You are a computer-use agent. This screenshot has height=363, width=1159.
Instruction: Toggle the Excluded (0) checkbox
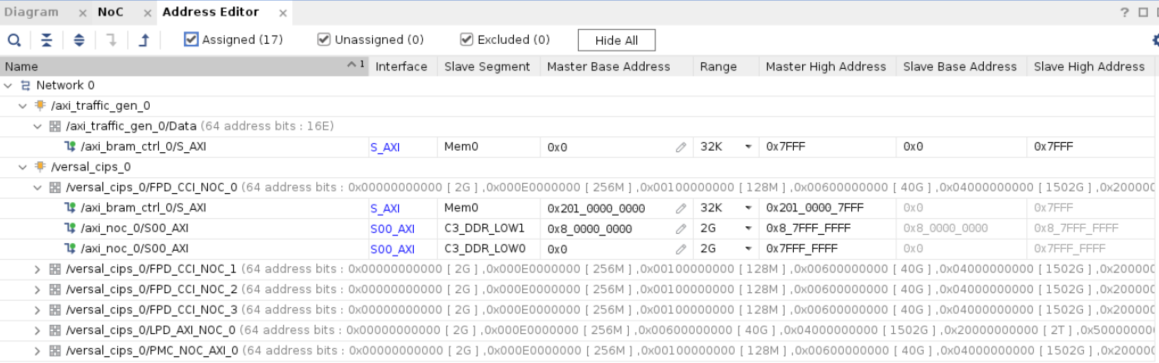point(466,39)
